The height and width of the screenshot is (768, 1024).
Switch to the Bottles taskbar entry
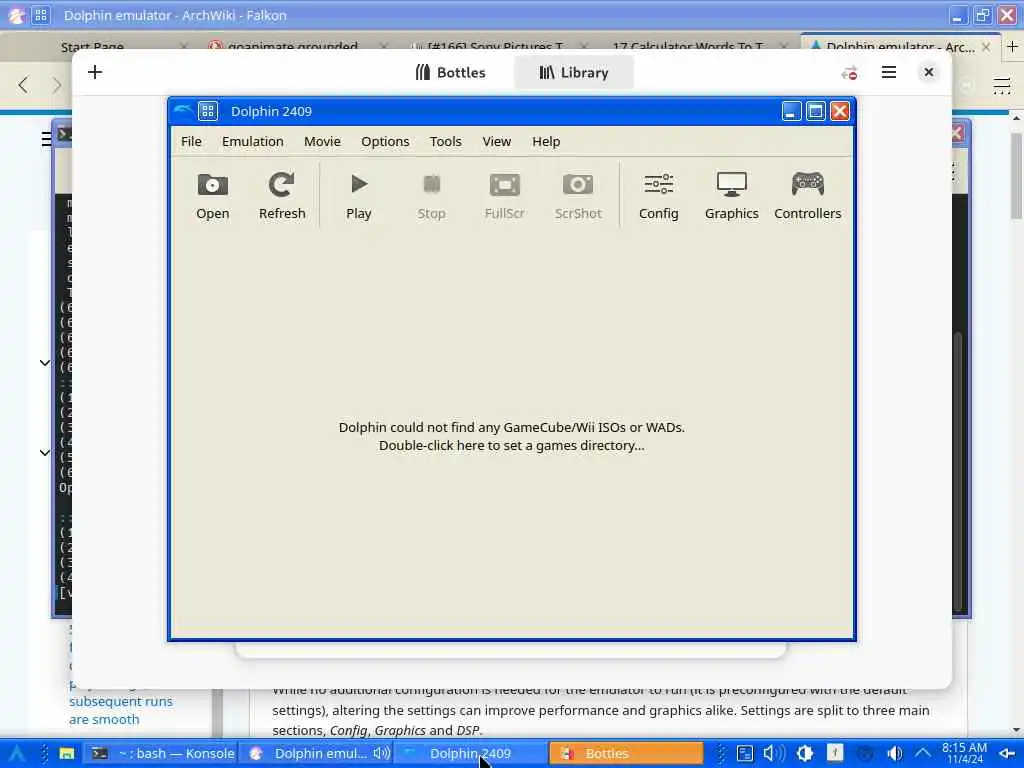(x=626, y=753)
